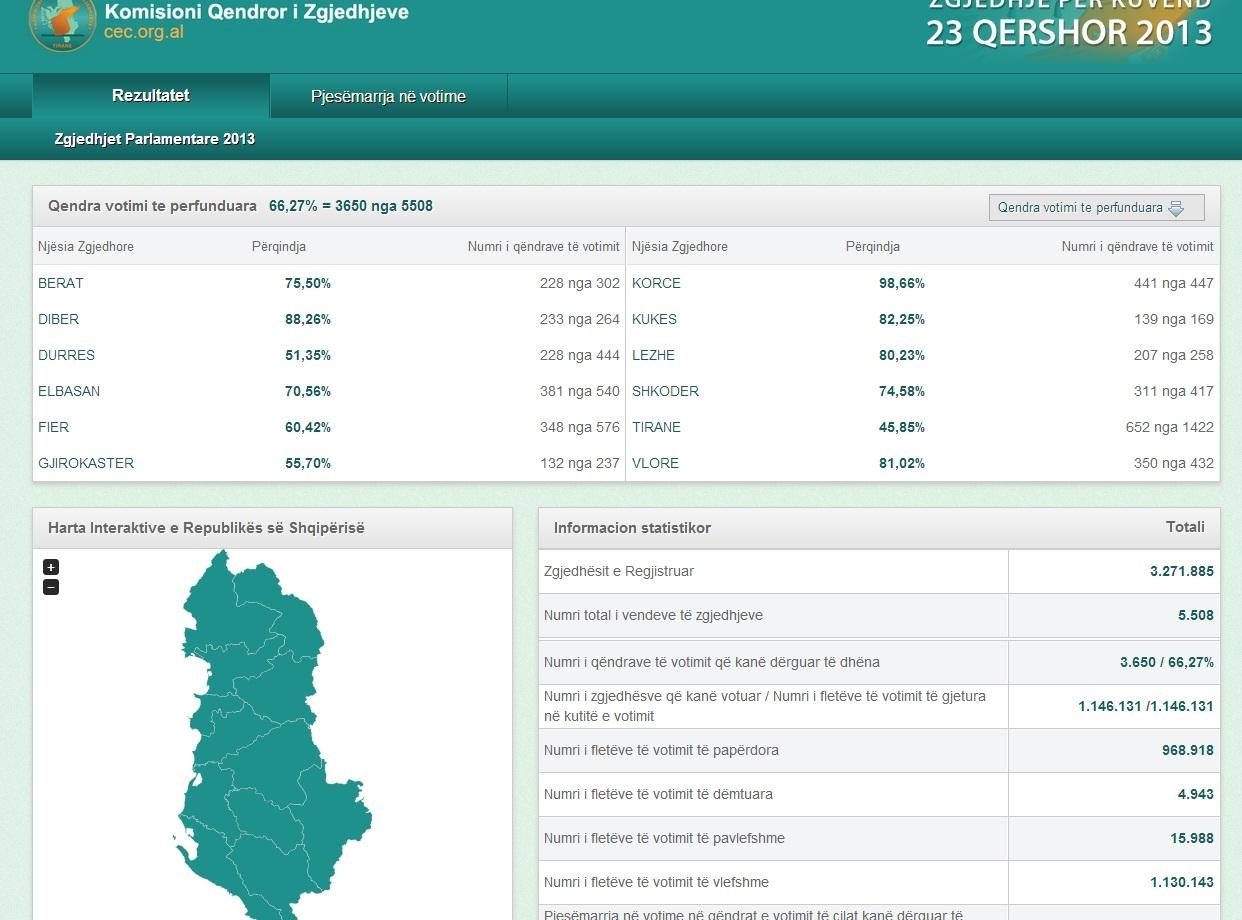Open the KUKES district link
This screenshot has height=920, width=1242.
pos(654,319)
